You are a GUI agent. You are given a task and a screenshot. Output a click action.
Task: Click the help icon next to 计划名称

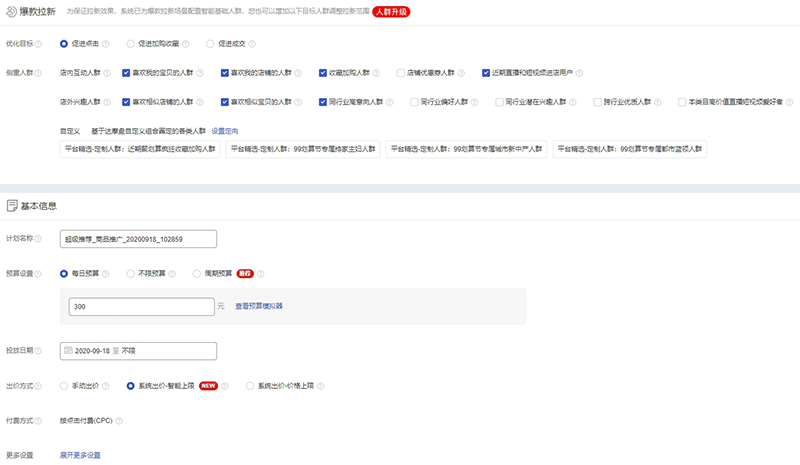point(38,238)
